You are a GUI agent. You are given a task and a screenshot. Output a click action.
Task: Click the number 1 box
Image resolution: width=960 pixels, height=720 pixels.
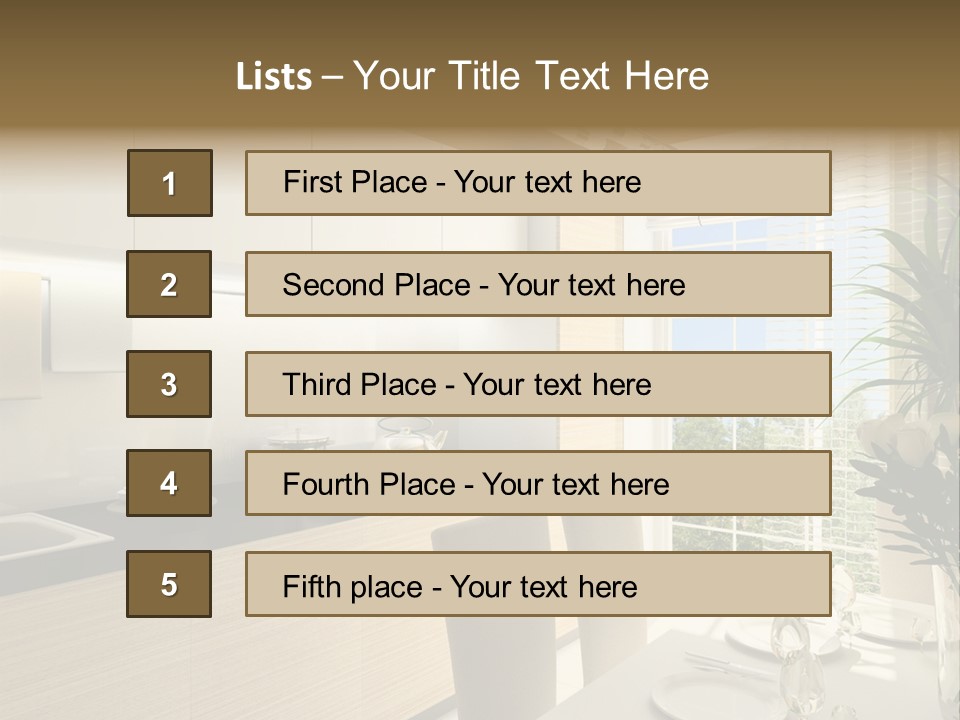point(170,183)
